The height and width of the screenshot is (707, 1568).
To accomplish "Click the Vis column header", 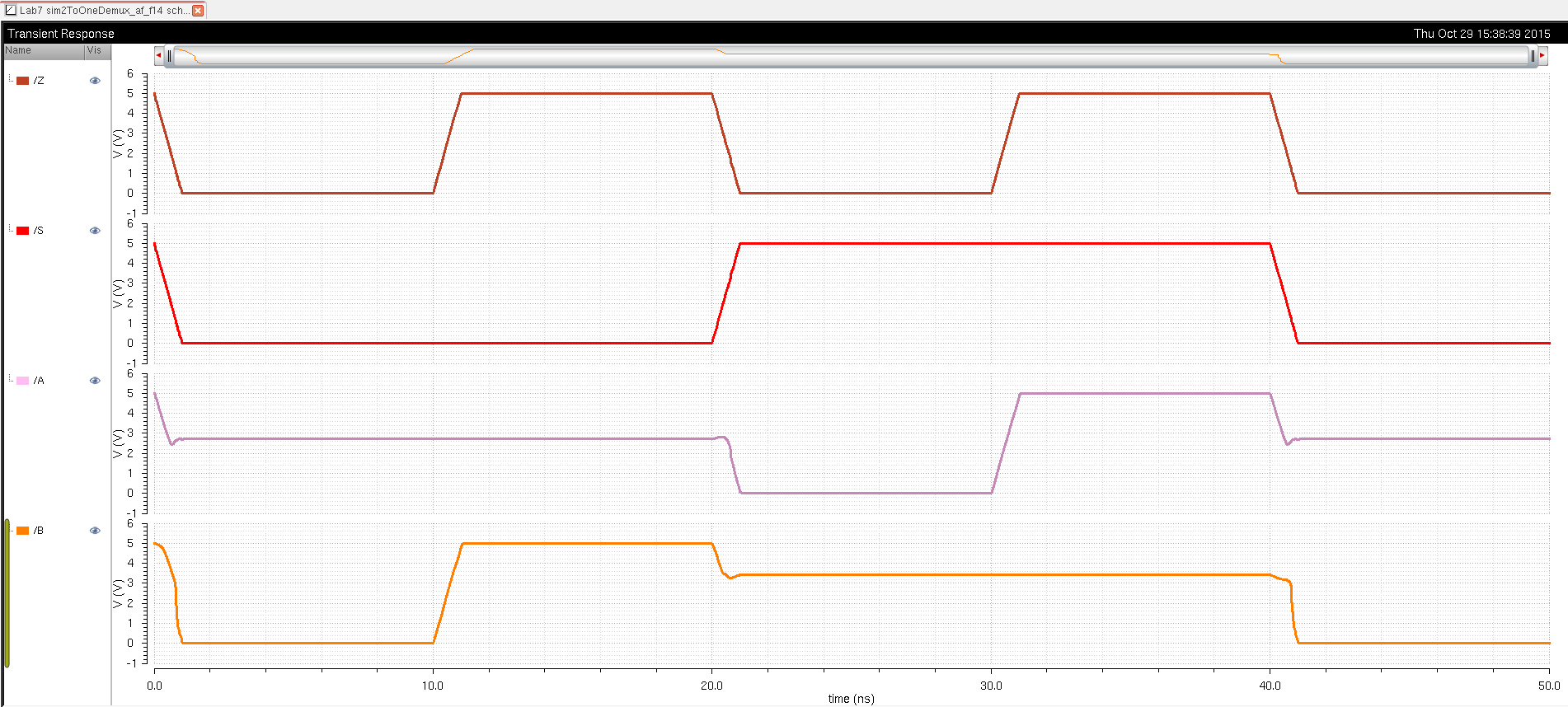I will click(x=97, y=51).
